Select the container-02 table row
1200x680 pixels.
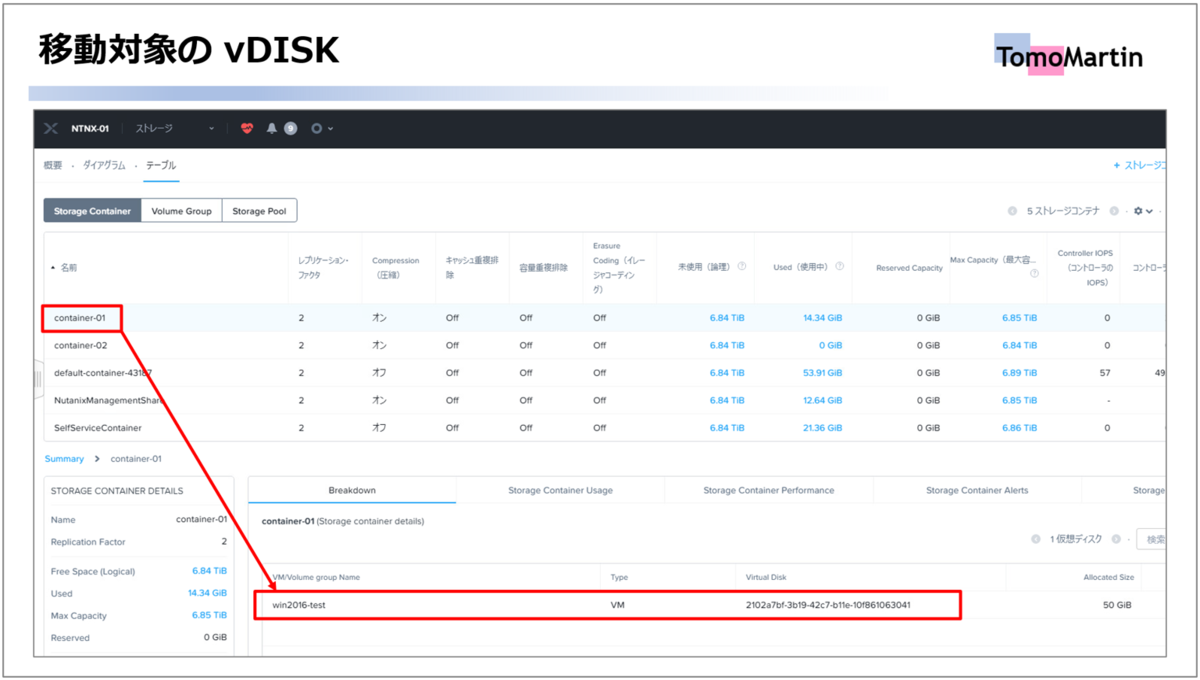point(604,345)
